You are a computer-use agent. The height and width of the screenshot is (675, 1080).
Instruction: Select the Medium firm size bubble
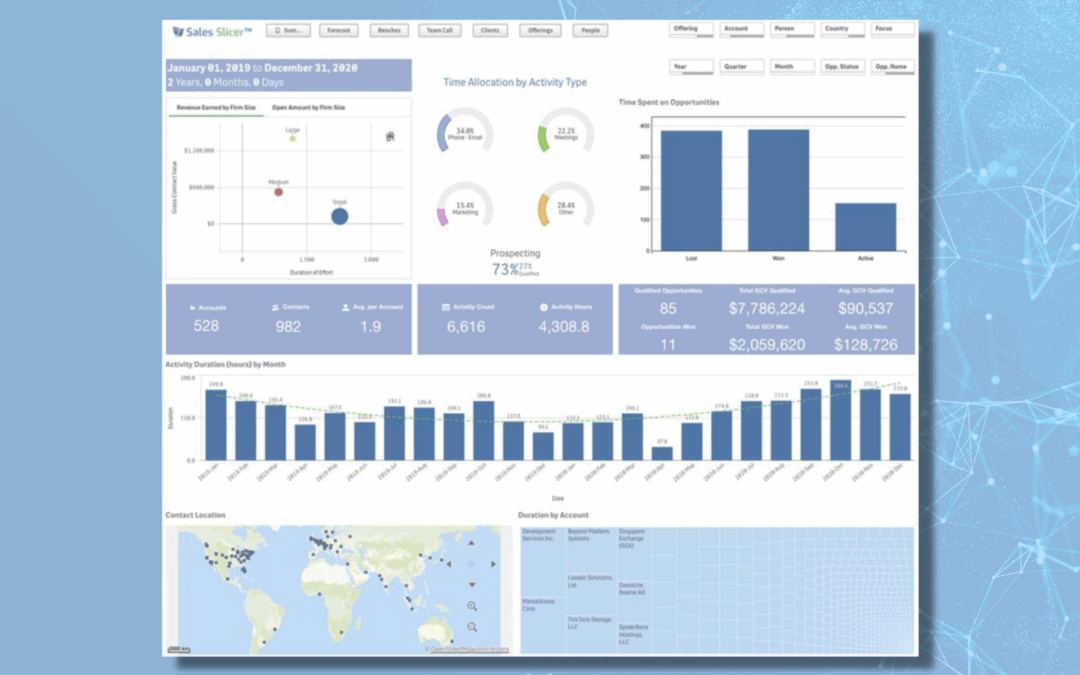278,192
